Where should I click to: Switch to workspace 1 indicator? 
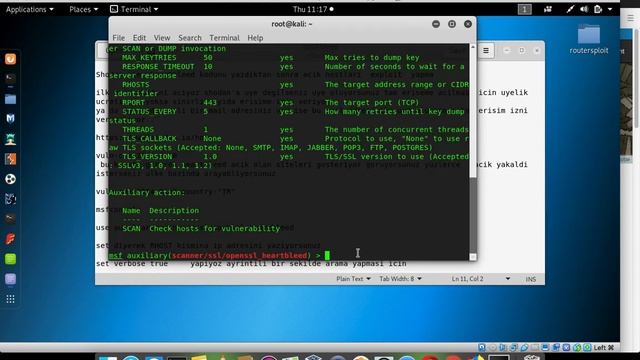[x=524, y=9]
